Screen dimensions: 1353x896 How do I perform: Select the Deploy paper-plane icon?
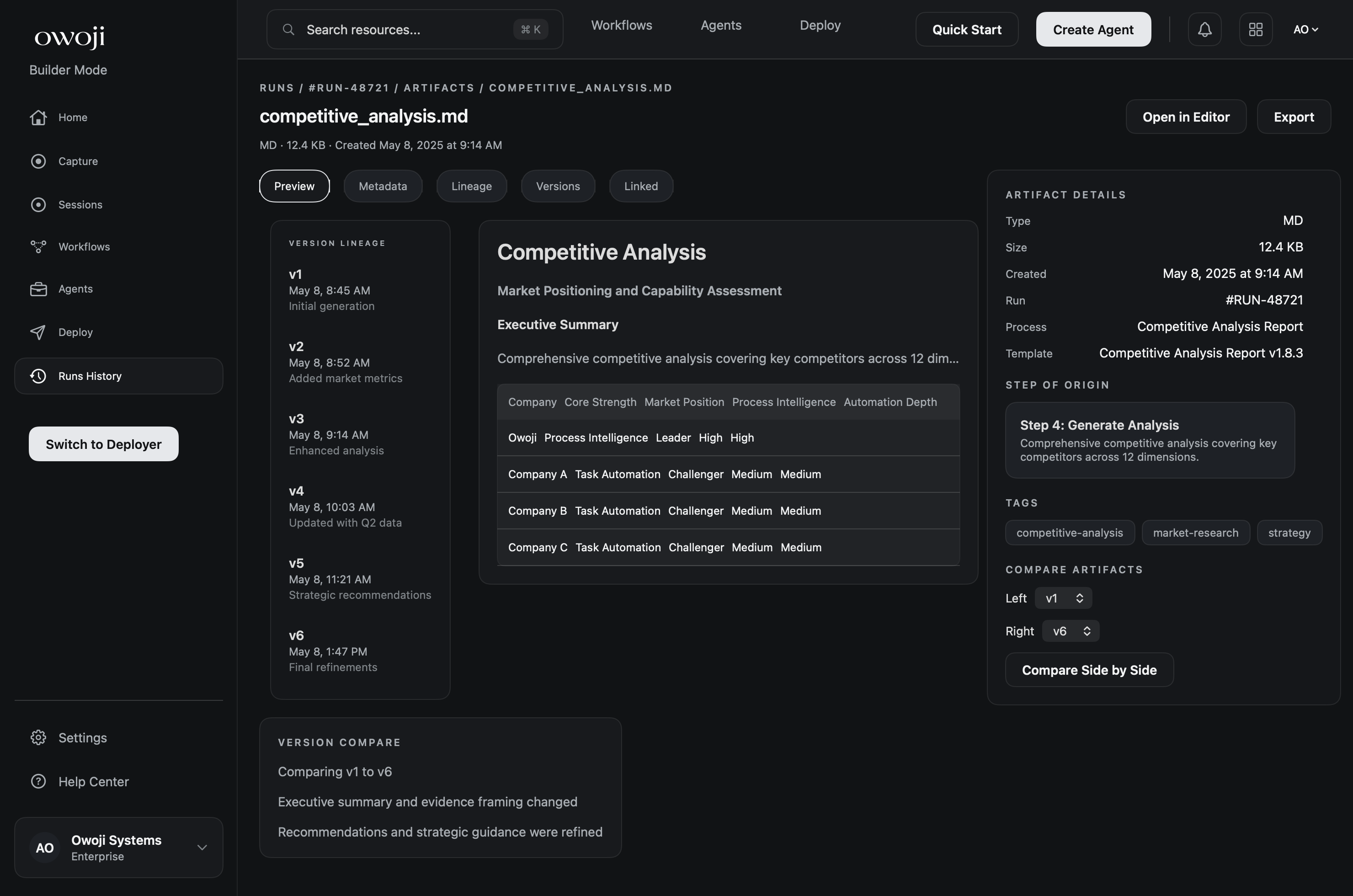click(x=37, y=332)
